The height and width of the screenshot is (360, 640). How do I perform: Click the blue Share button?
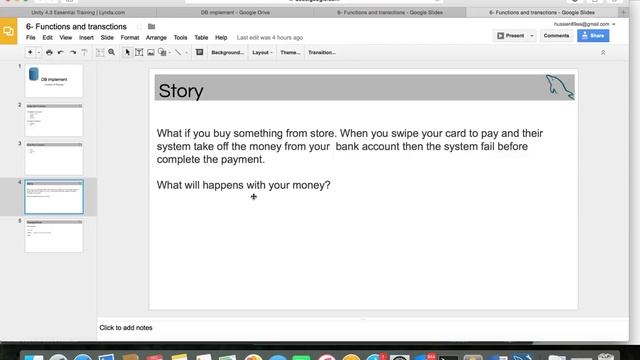pyautogui.click(x=593, y=36)
